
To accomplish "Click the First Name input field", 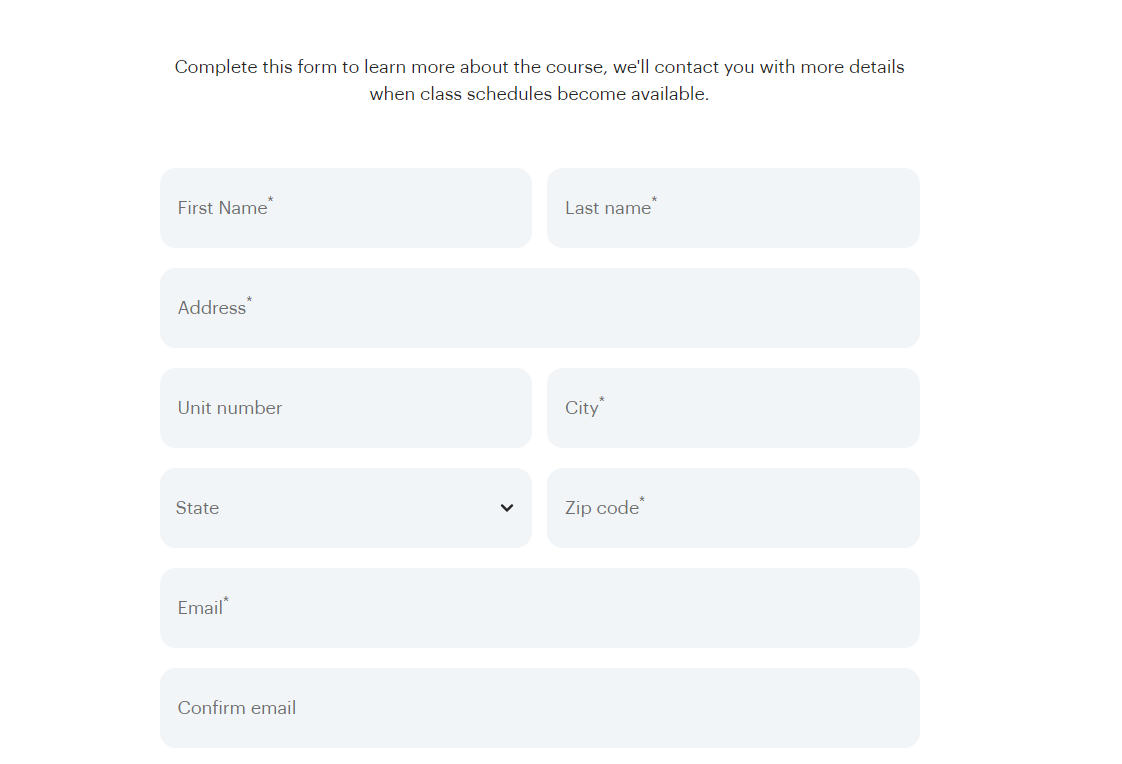I will [x=346, y=208].
